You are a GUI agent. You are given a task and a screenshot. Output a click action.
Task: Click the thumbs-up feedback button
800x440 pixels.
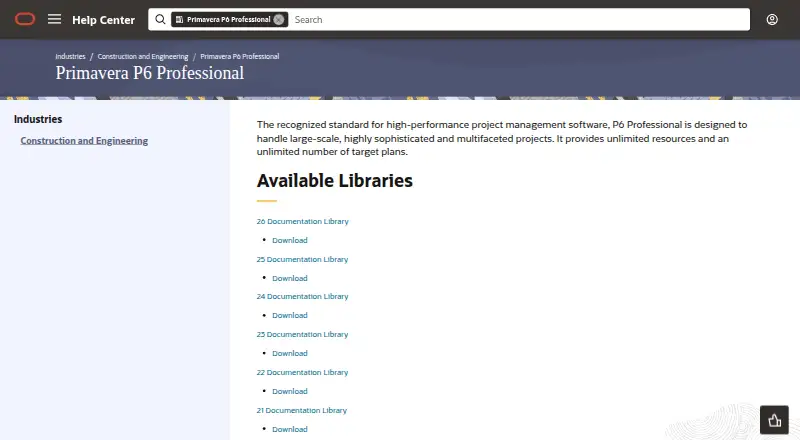pyautogui.click(x=774, y=420)
